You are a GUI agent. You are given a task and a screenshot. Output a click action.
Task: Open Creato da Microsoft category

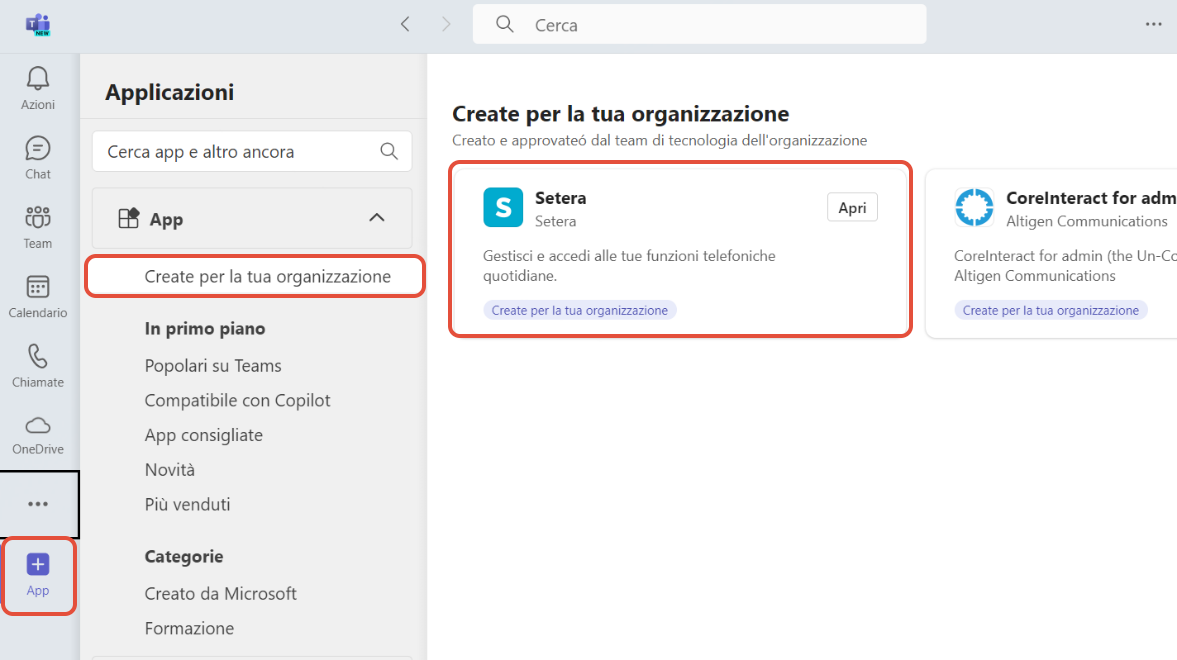tap(221, 593)
